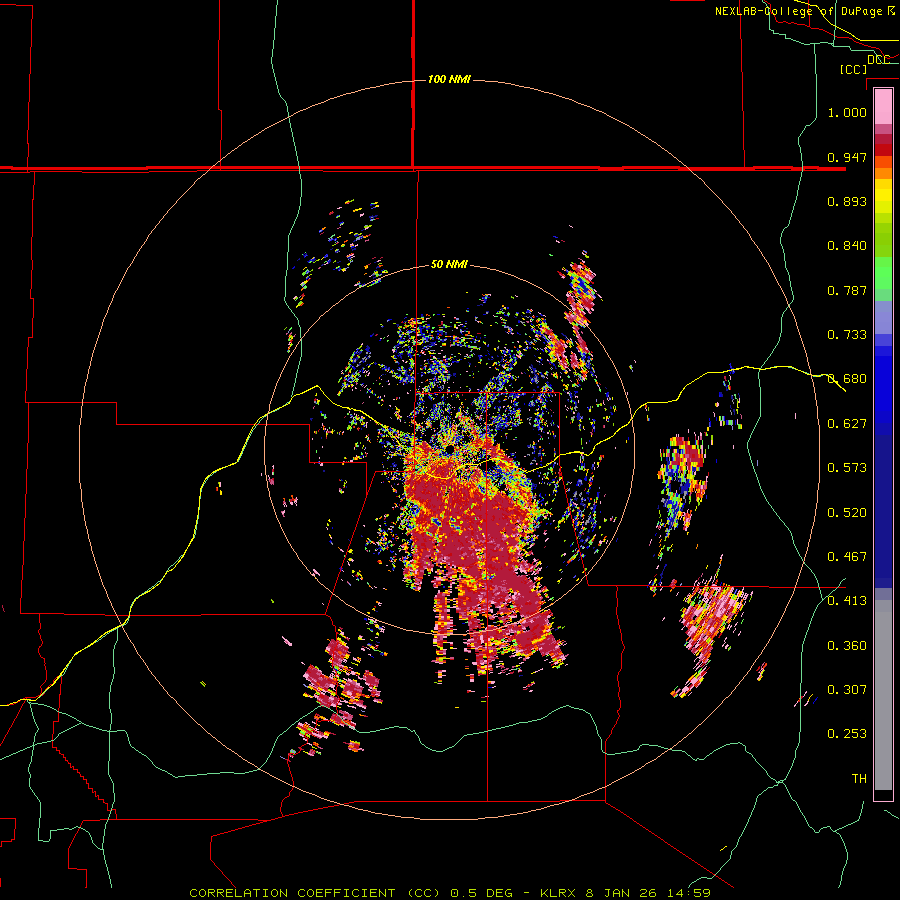The height and width of the screenshot is (900, 900).
Task: Click the 0.840 color scale value
Action: [847, 246]
